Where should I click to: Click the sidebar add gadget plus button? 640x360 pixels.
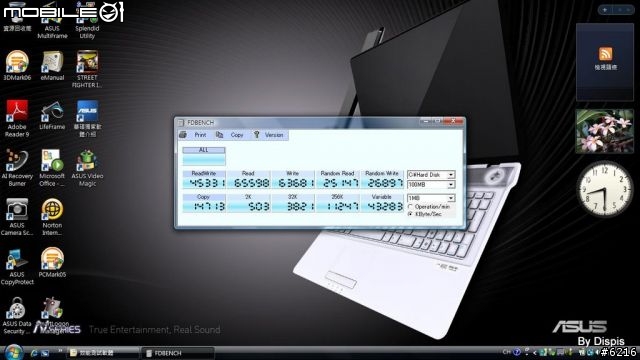(x=604, y=9)
